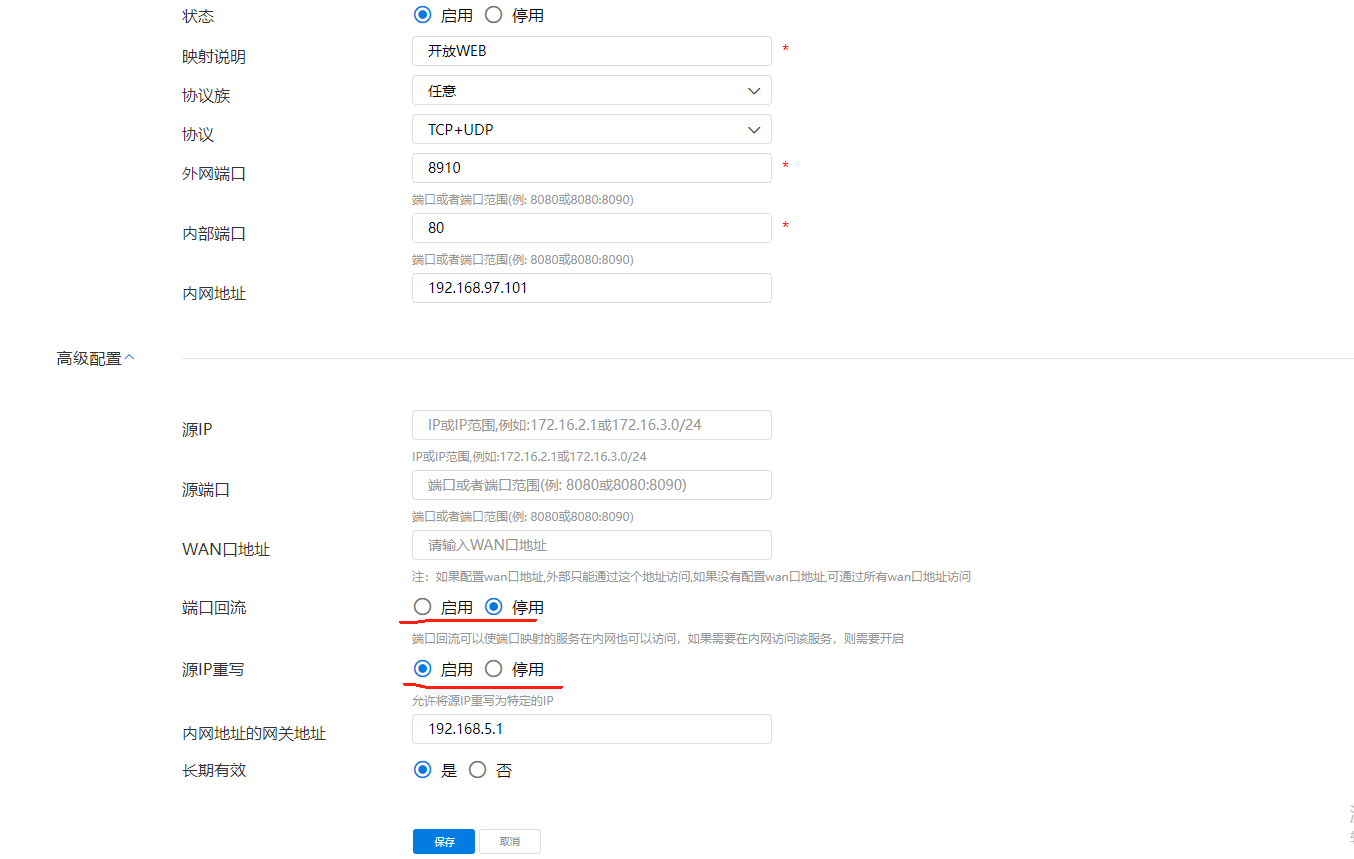Select the 启用 radio for 状态
This screenshot has width=1354, height=859.
point(423,15)
